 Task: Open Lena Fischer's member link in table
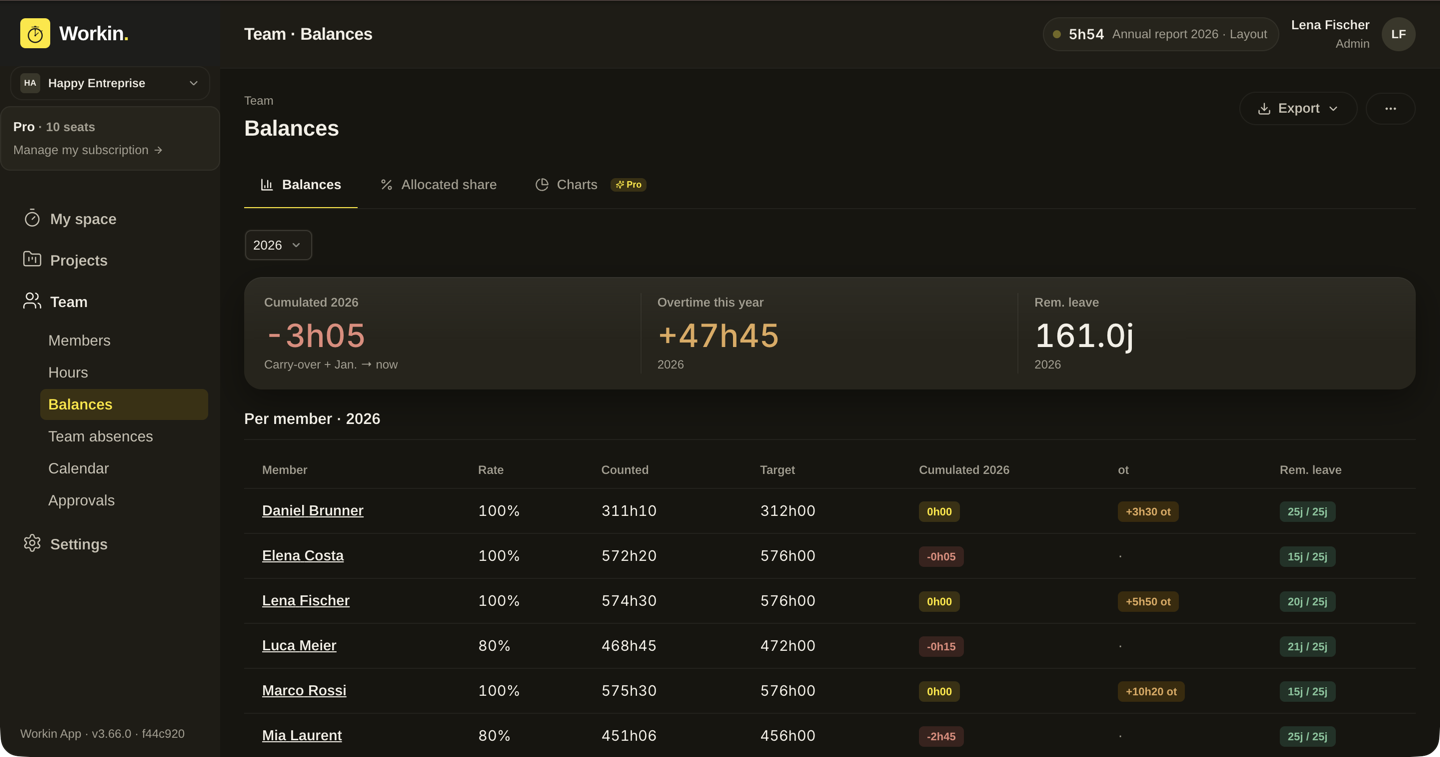(x=306, y=600)
